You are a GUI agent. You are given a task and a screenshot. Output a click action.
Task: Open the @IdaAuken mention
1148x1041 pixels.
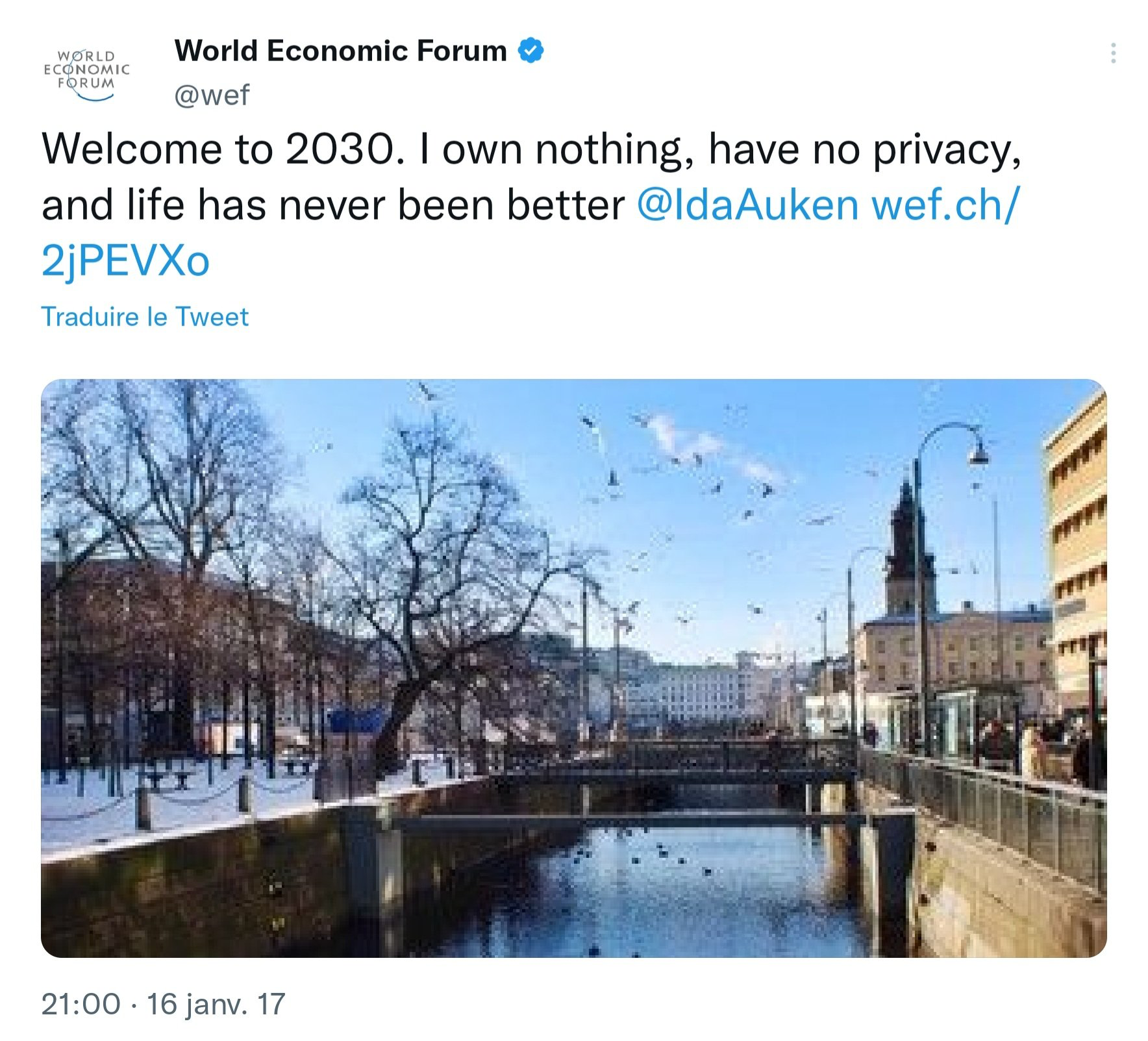(747, 205)
